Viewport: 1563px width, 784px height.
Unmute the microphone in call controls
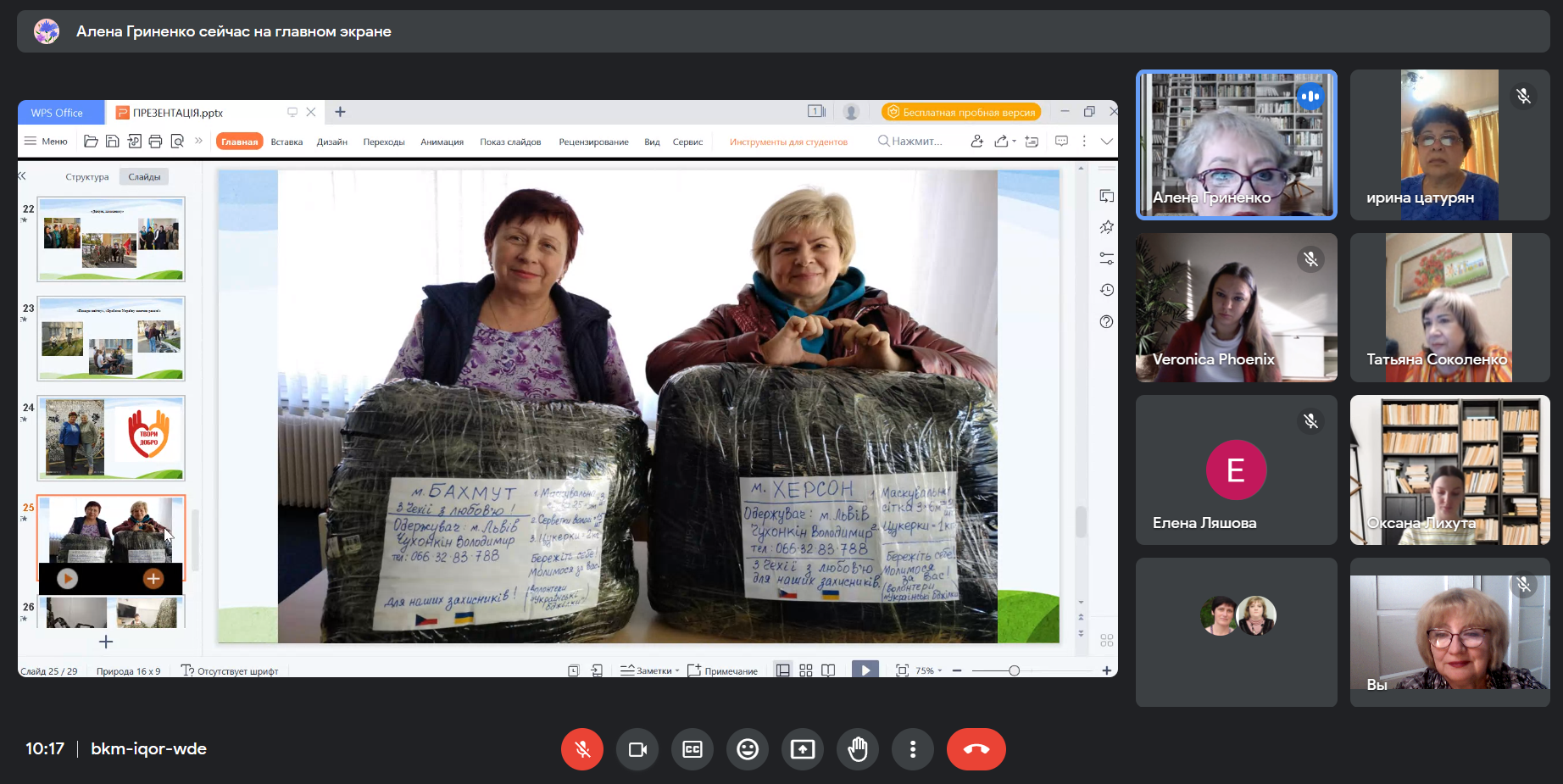coord(582,749)
